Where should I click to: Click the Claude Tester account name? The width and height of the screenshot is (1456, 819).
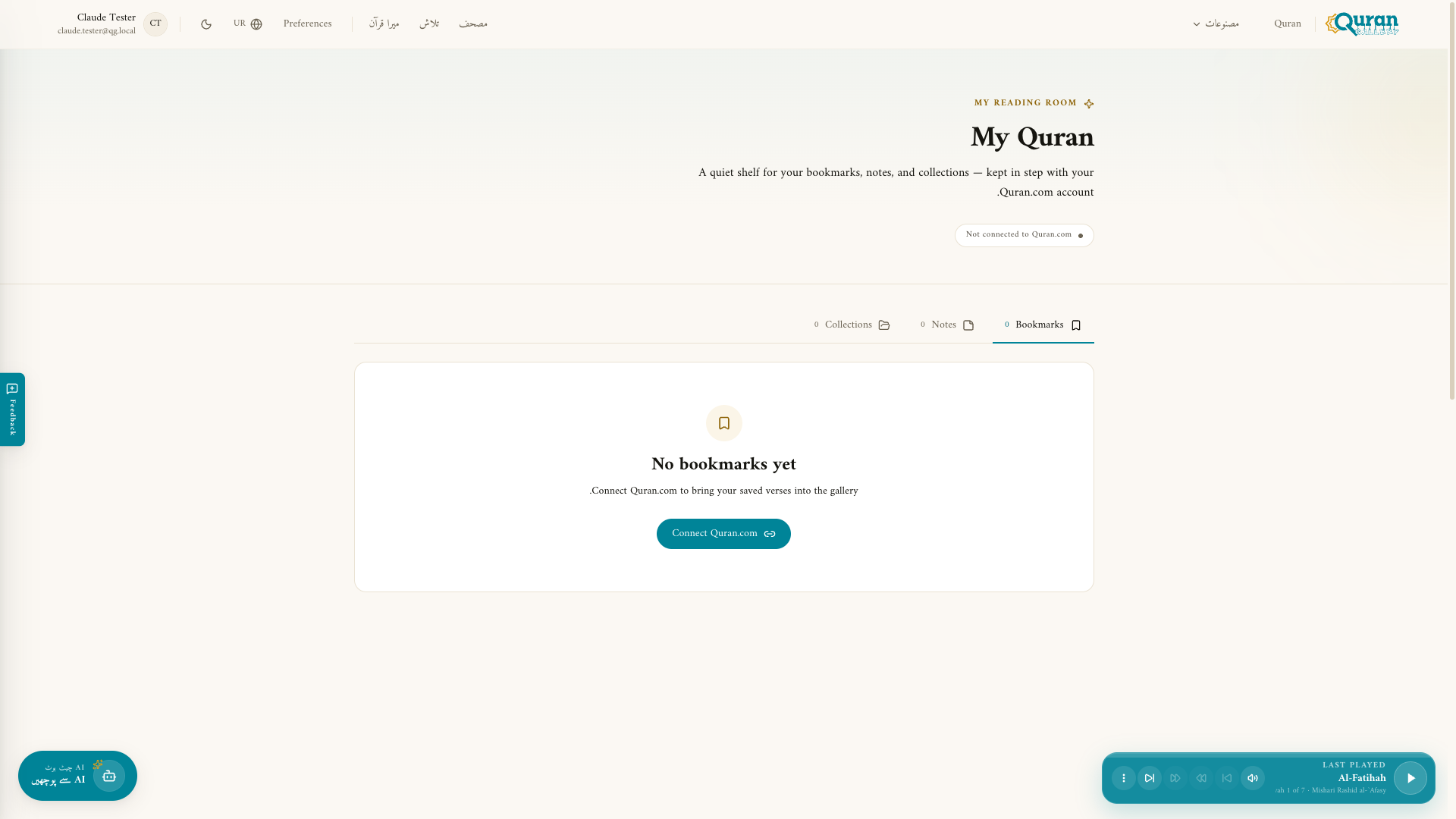coord(106,18)
